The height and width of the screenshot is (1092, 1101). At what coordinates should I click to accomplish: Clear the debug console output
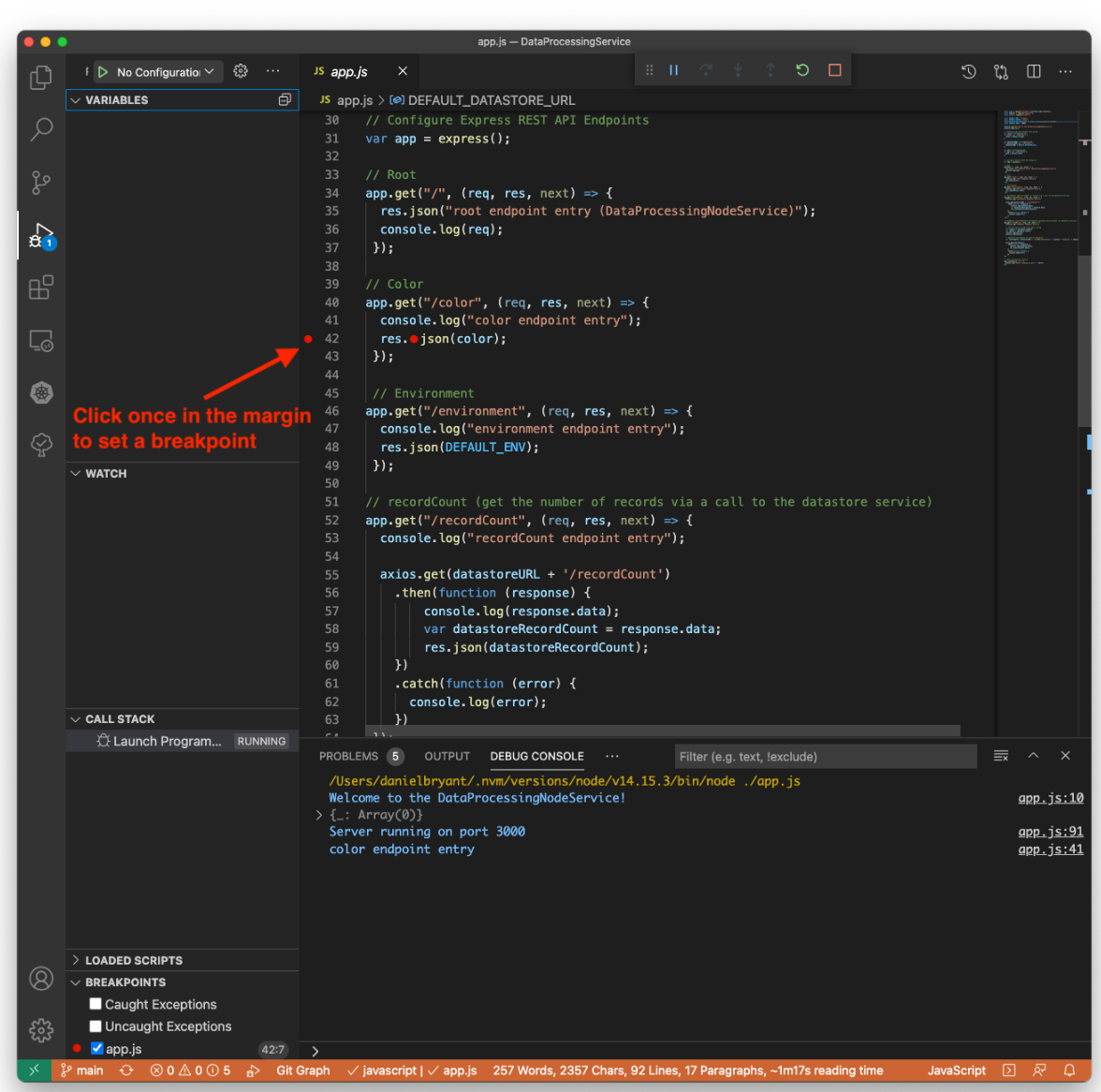1001,756
